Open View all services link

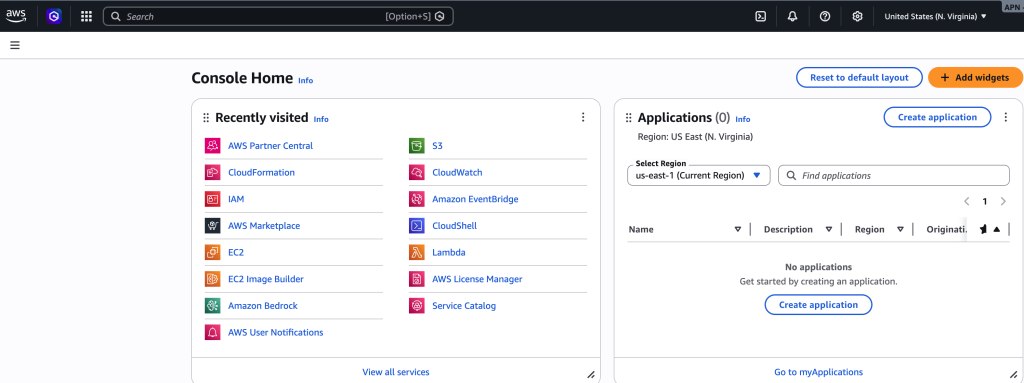396,372
